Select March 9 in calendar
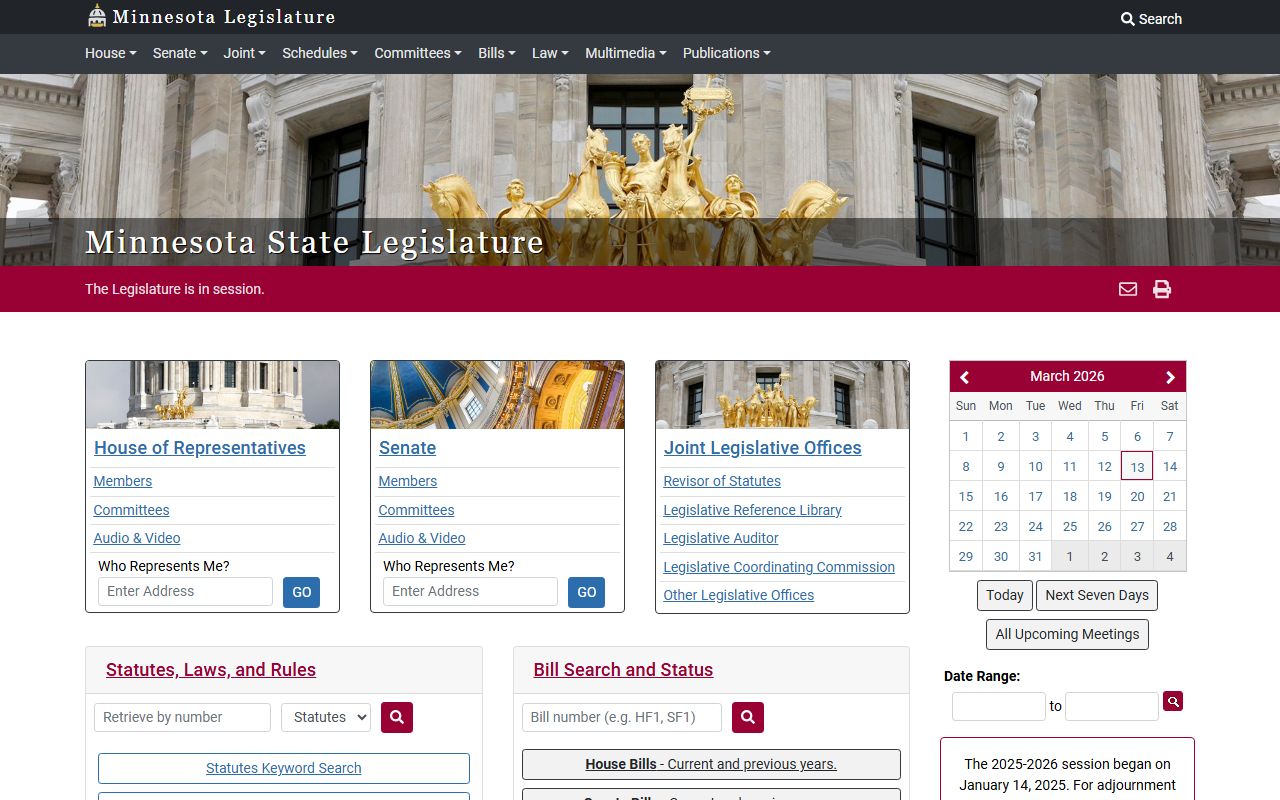 click(x=1001, y=466)
